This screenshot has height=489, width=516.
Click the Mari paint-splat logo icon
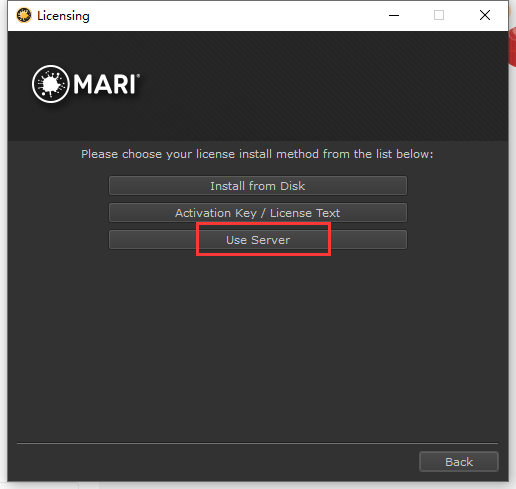(50, 84)
